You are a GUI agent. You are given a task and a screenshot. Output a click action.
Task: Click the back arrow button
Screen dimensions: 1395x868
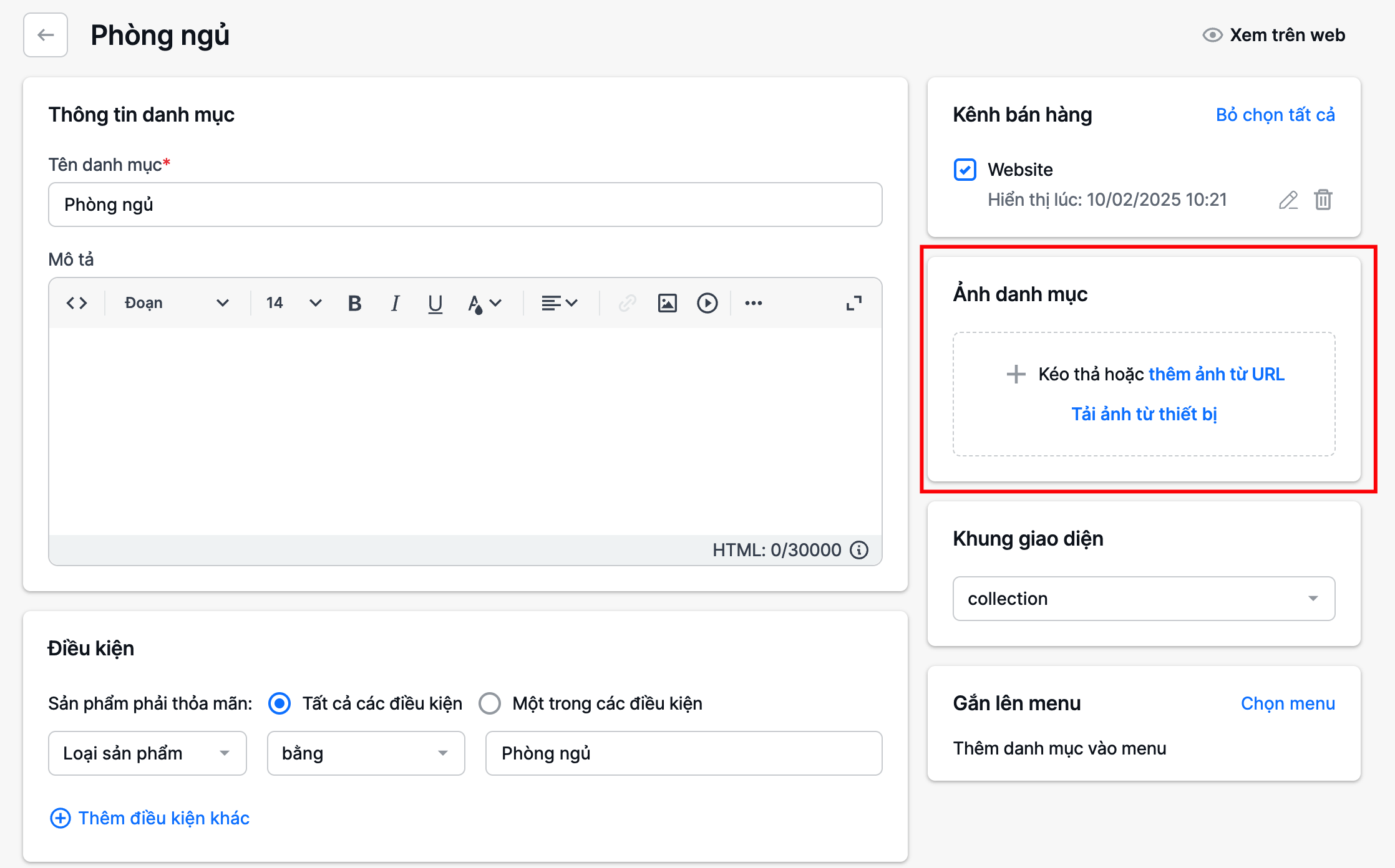(x=46, y=35)
